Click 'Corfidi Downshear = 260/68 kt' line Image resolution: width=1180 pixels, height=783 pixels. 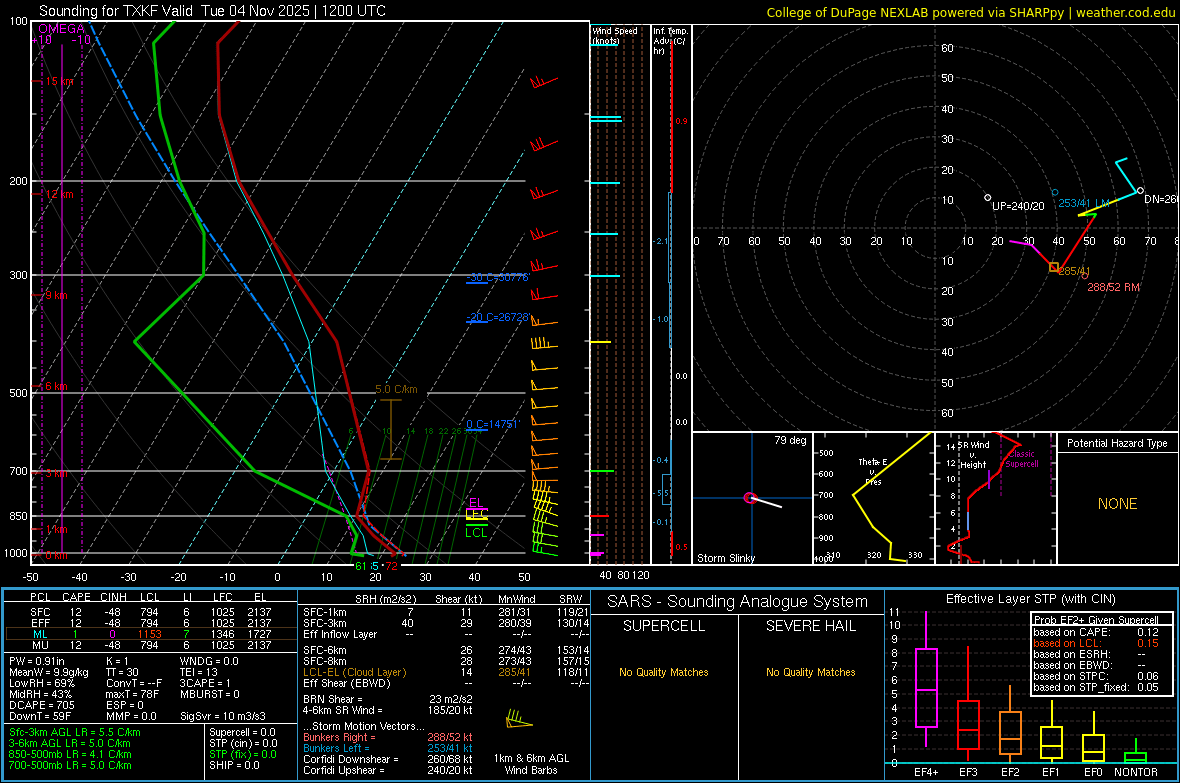pos(388,759)
